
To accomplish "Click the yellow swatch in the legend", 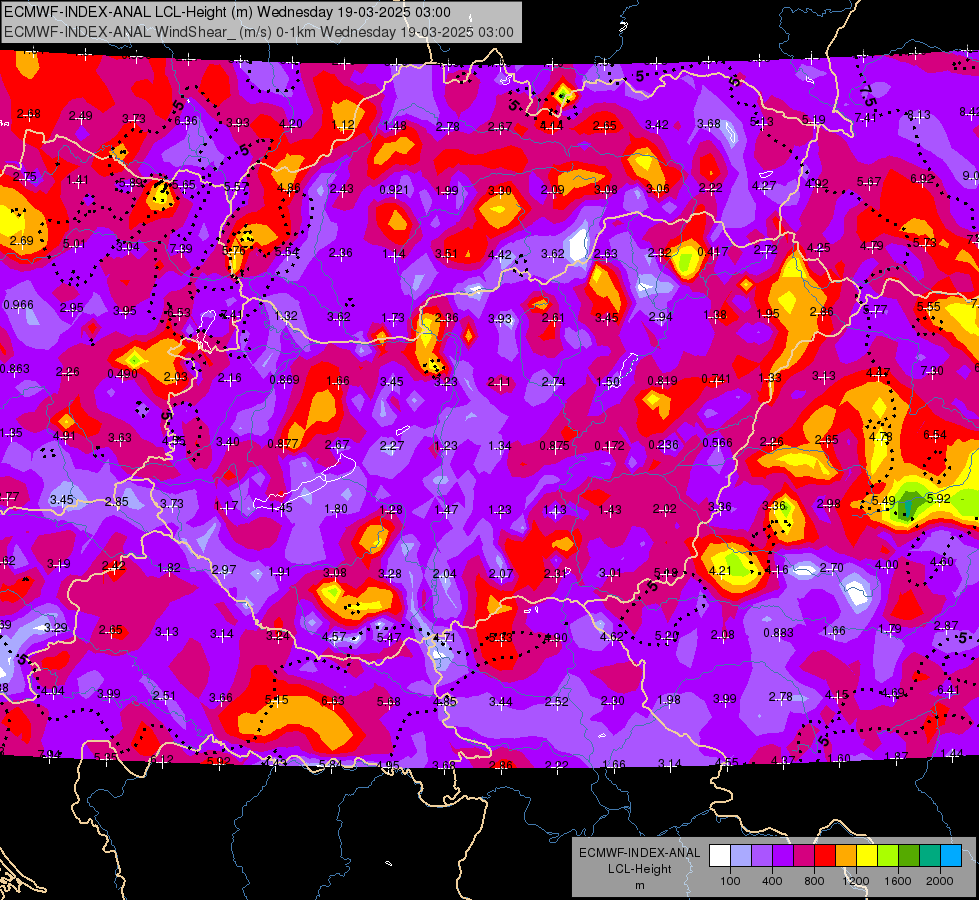I will (x=867, y=856).
